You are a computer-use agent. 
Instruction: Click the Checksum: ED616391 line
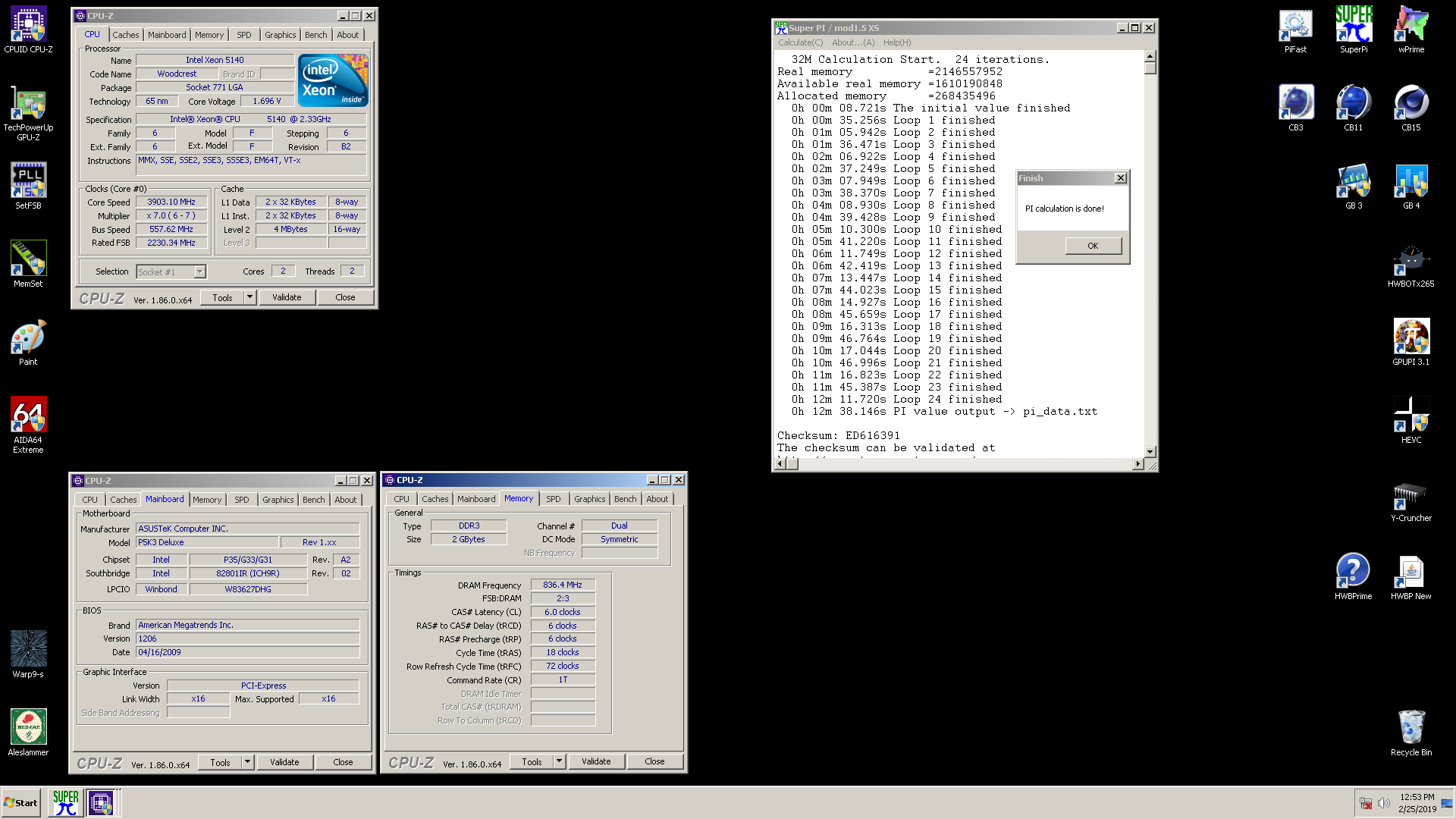tap(838, 436)
